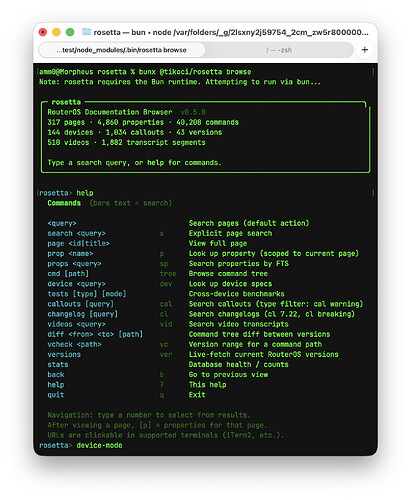Click the 'props <query>' command entry
410x500 pixels.
coord(74,264)
